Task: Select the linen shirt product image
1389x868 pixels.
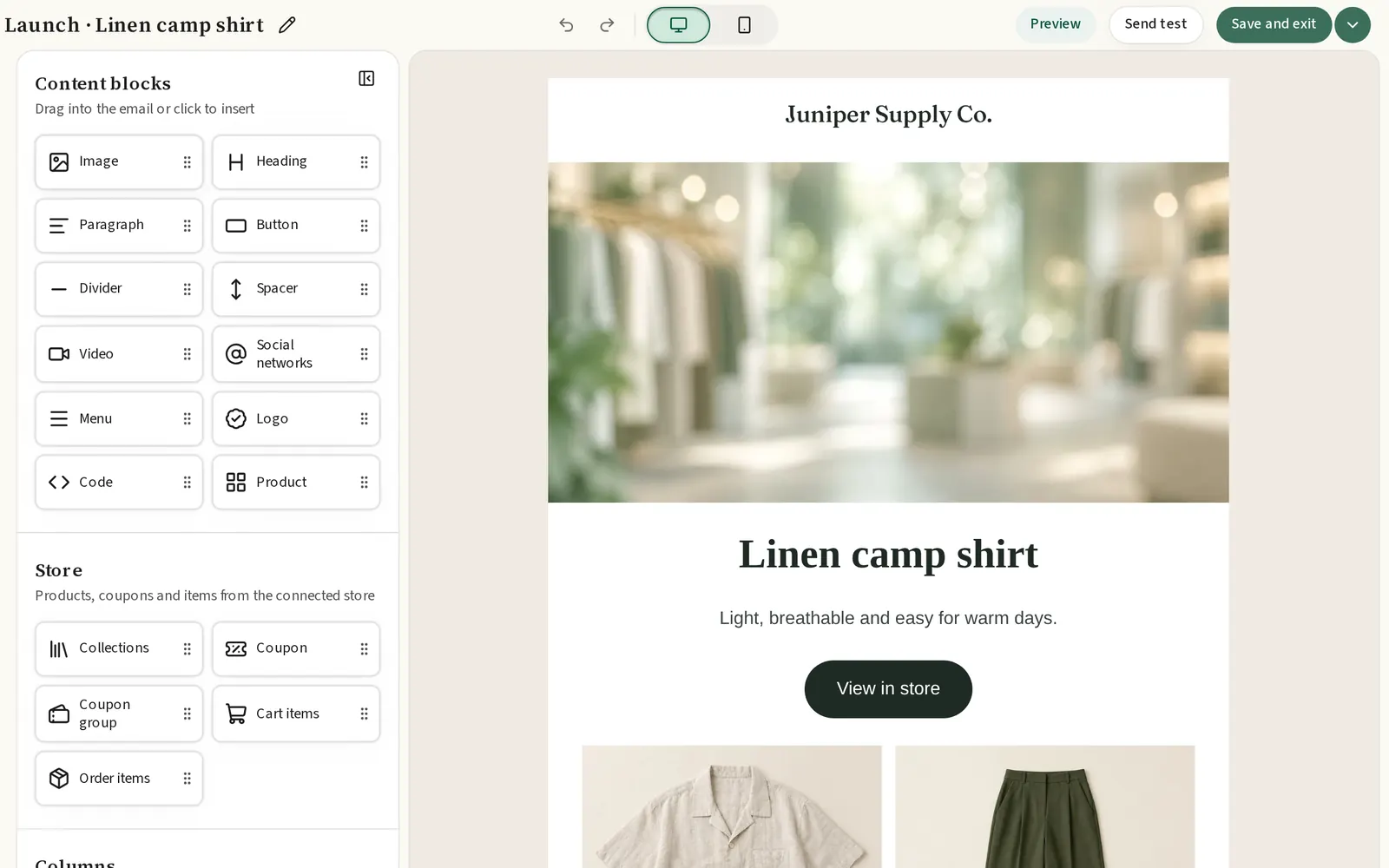Action: pos(732,806)
